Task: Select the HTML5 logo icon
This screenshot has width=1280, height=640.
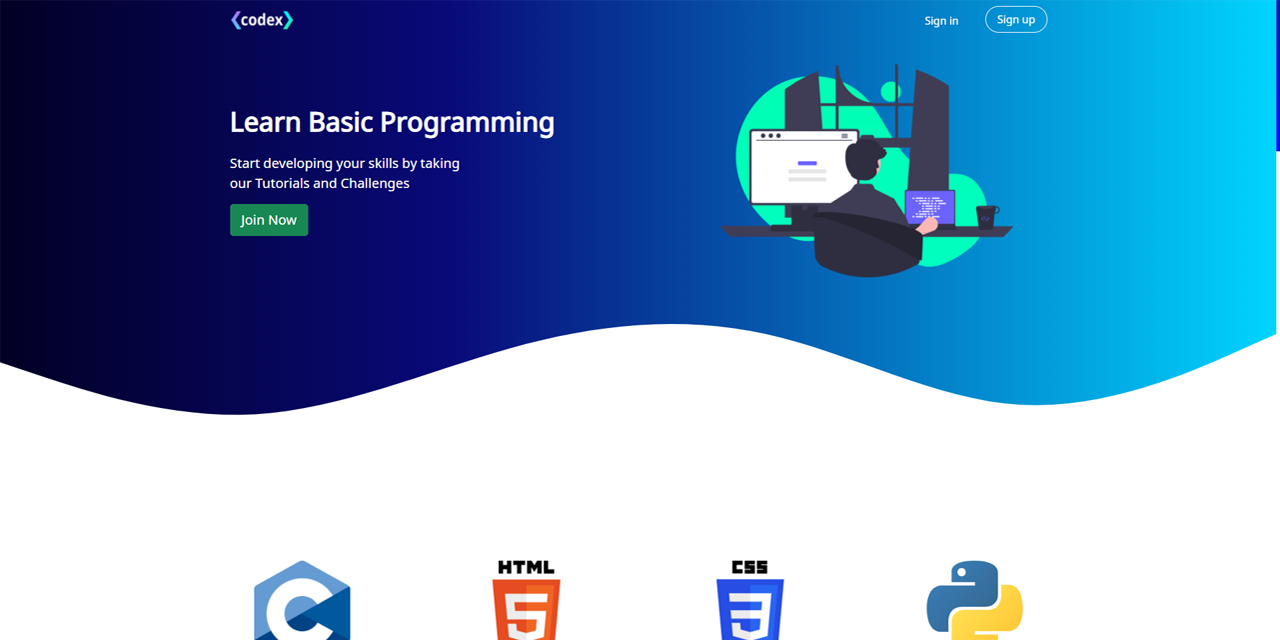Action: [x=526, y=600]
